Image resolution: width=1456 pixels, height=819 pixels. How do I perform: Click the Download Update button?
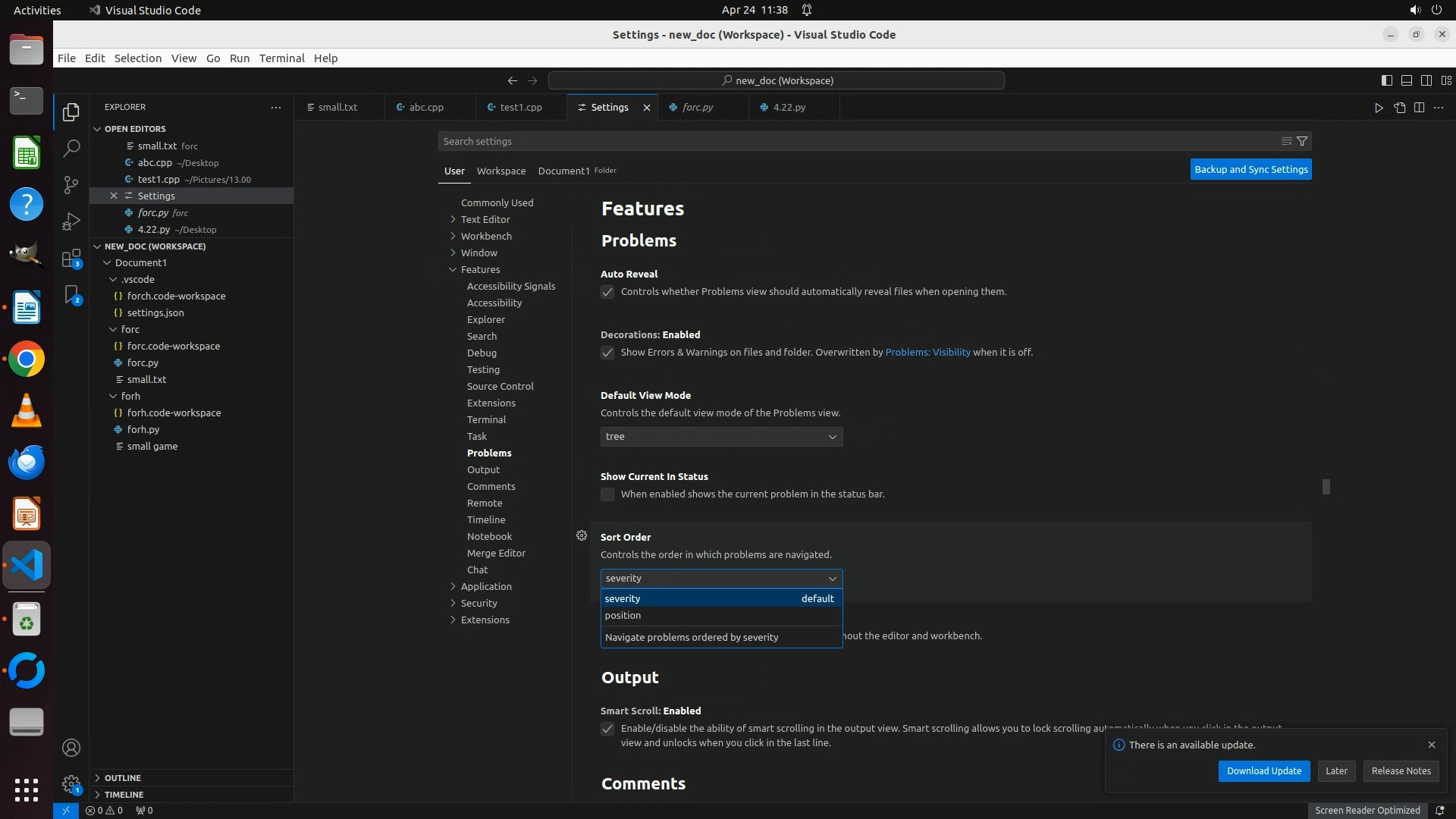pyautogui.click(x=1263, y=770)
